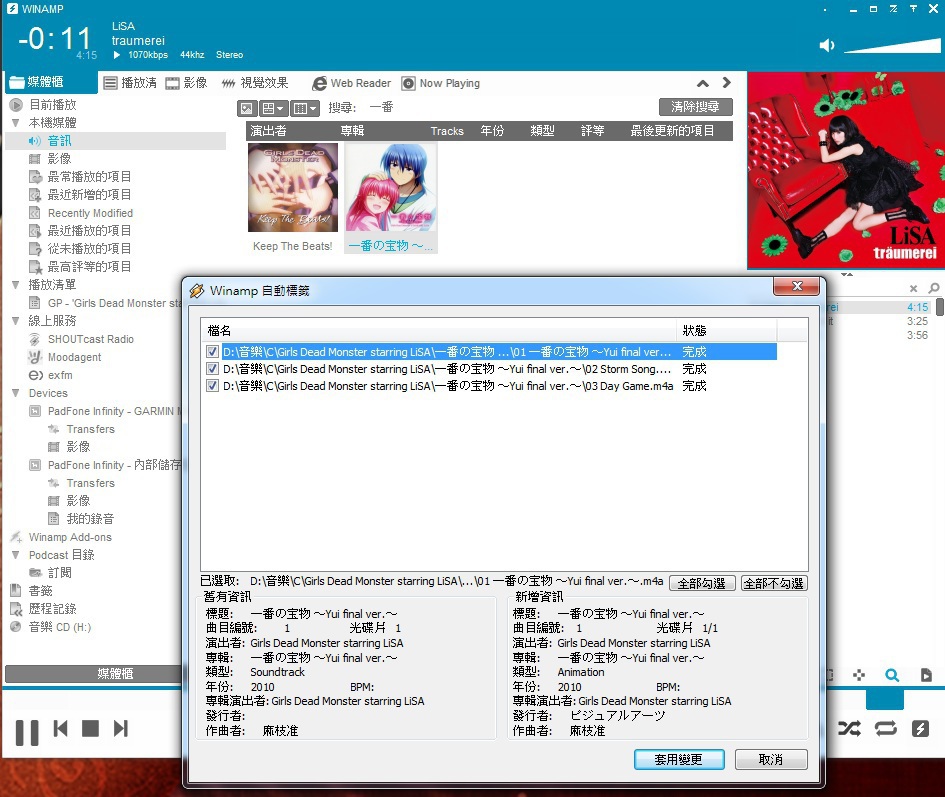Click the gray 媒體櫃 button below the sidebar
Image resolution: width=945 pixels, height=797 pixels.
tap(93, 674)
